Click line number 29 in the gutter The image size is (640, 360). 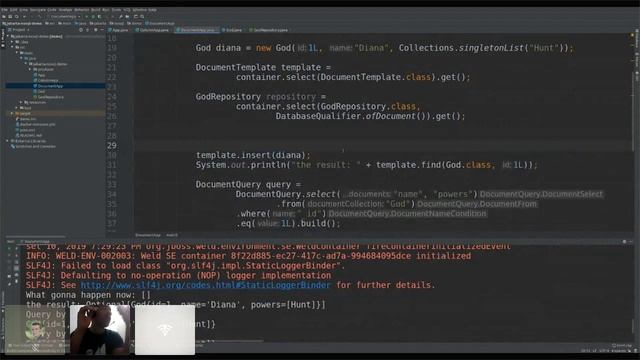112,145
